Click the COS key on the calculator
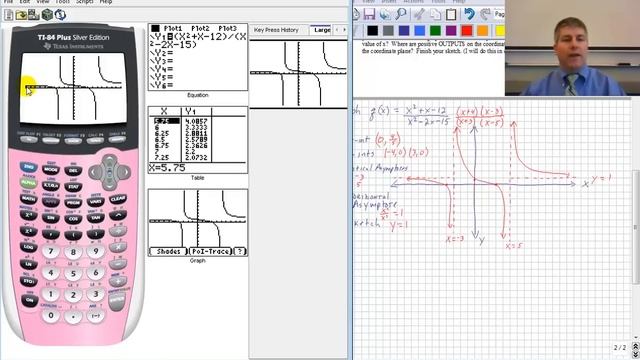The width and height of the screenshot is (640, 360). [x=73, y=219]
